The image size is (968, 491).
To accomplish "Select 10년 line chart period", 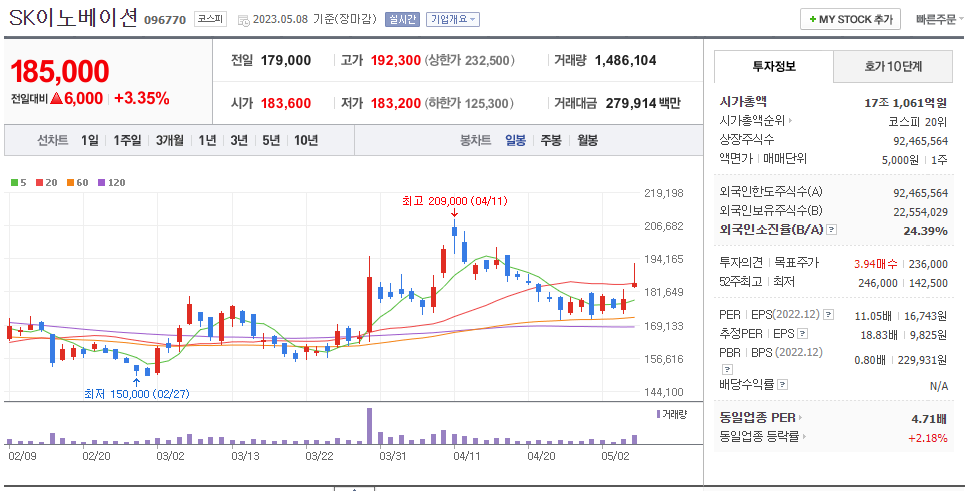I will point(306,141).
